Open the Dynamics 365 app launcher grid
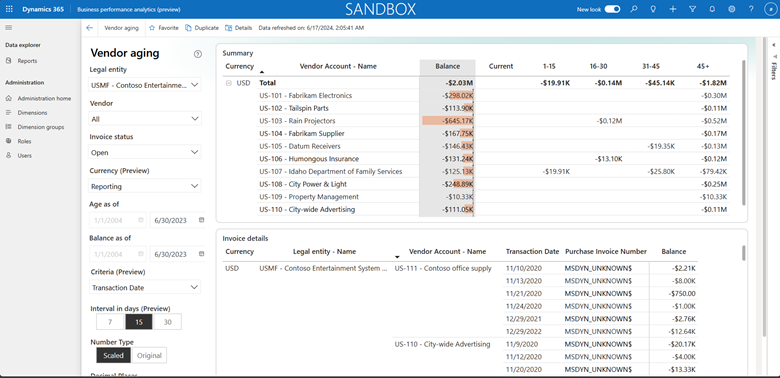This screenshot has height=378, width=780. pyautogui.click(x=9, y=9)
